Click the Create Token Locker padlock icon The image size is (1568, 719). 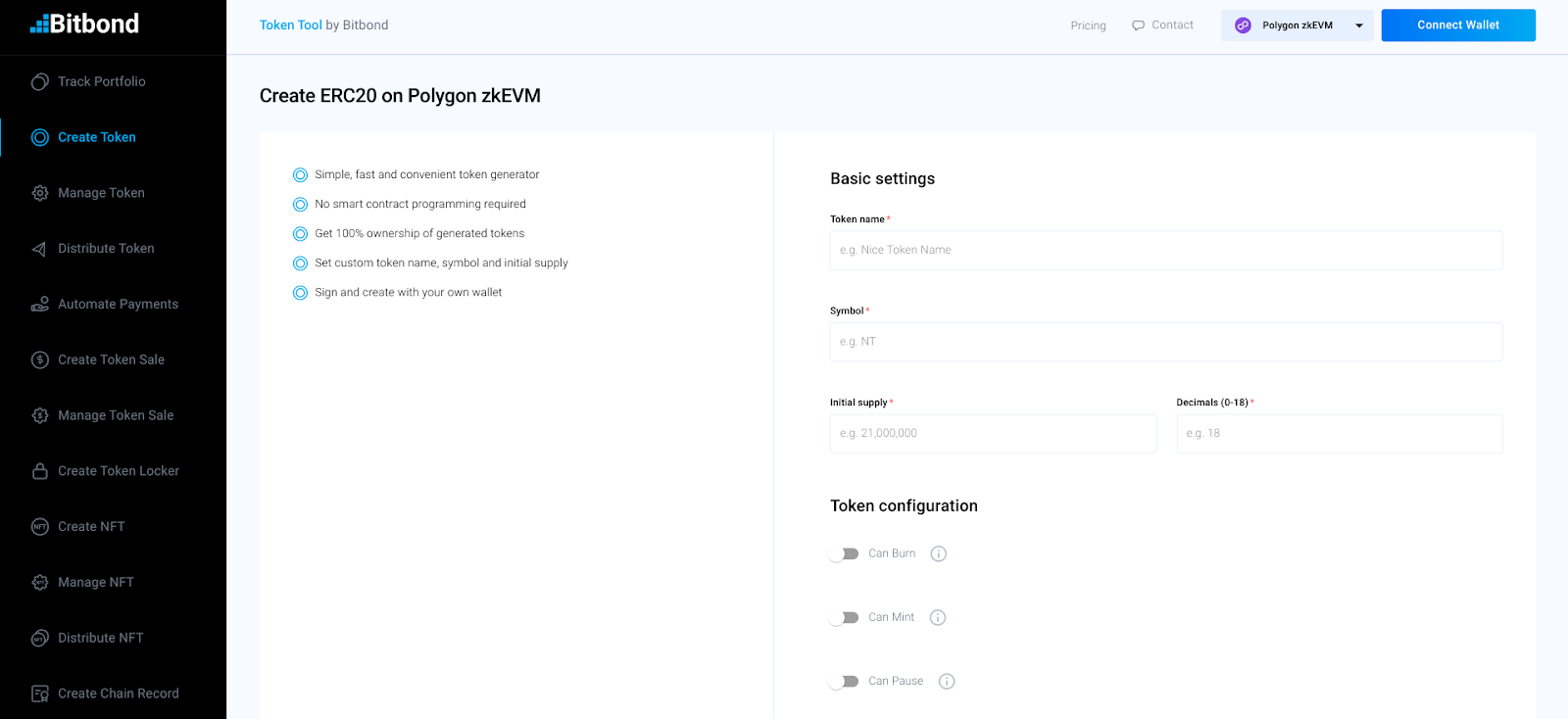coord(40,471)
